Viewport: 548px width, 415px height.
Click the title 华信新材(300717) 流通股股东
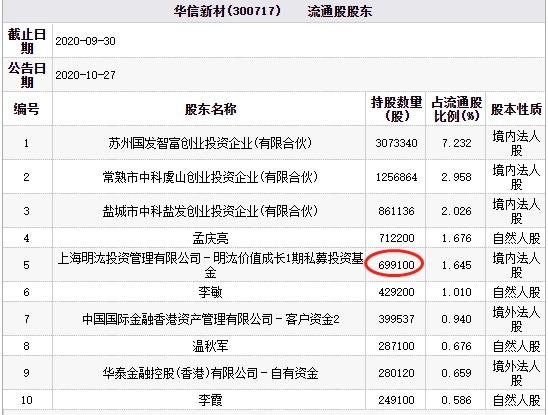coord(273,11)
